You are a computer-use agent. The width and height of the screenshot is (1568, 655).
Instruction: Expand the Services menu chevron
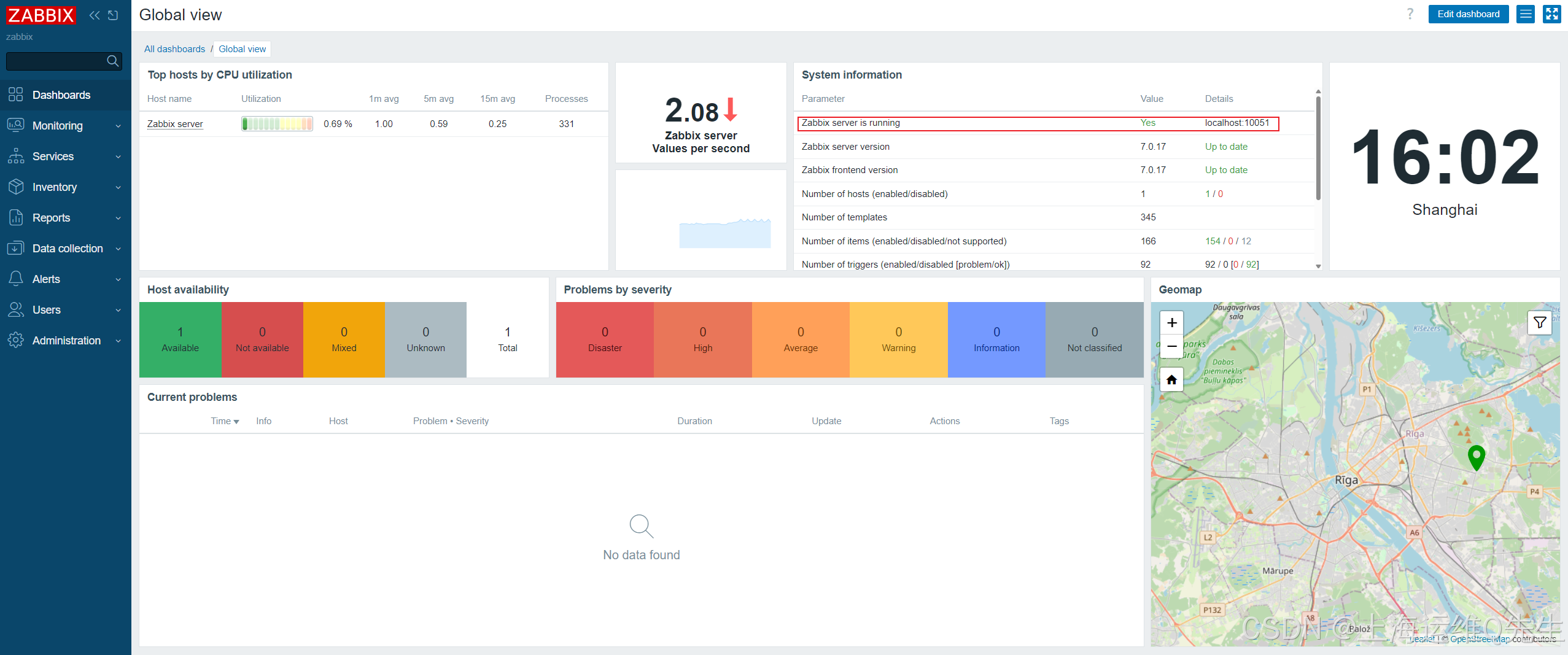pyautogui.click(x=118, y=157)
